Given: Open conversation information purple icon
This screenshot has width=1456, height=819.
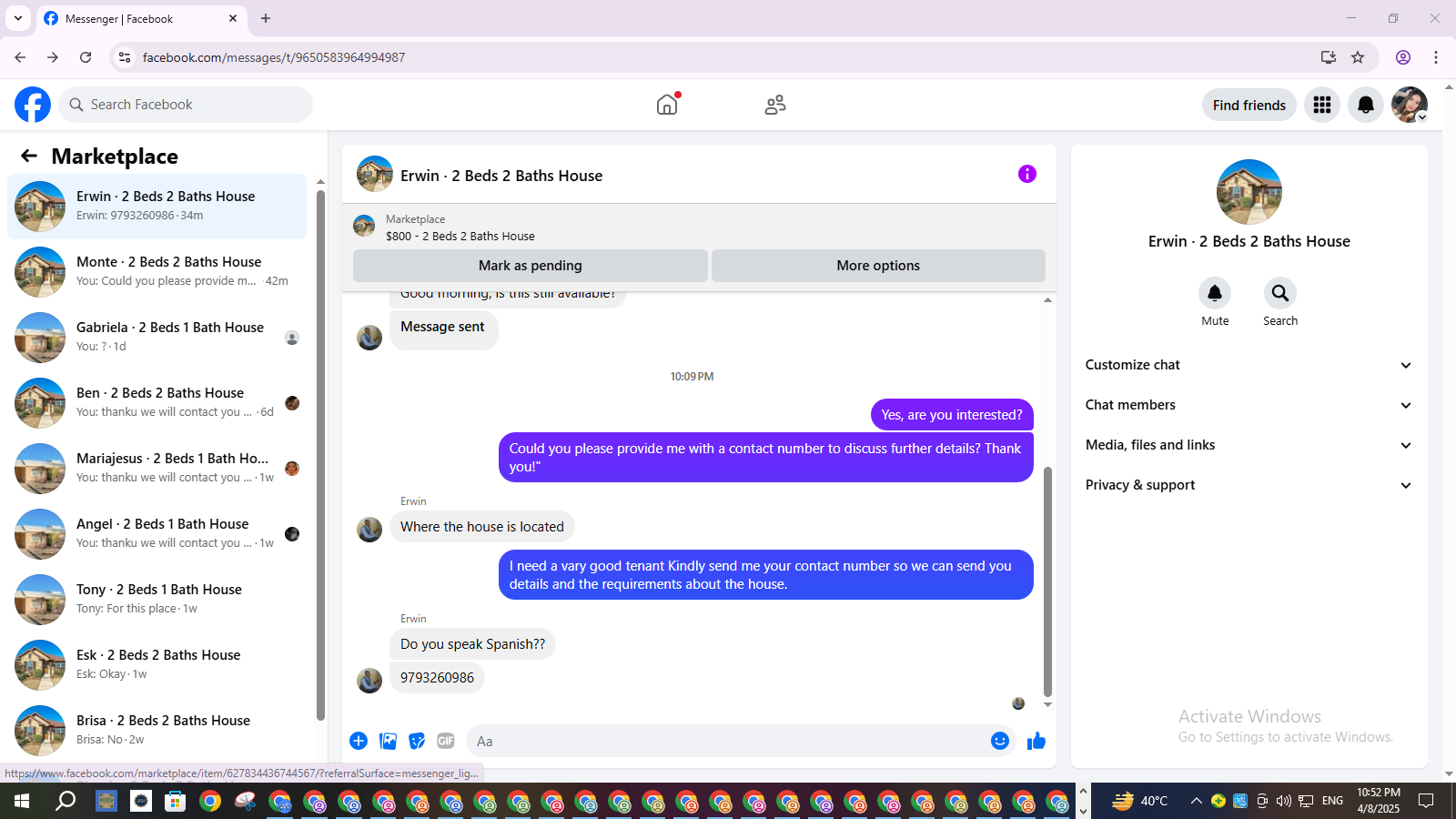Looking at the screenshot, I should [1027, 174].
